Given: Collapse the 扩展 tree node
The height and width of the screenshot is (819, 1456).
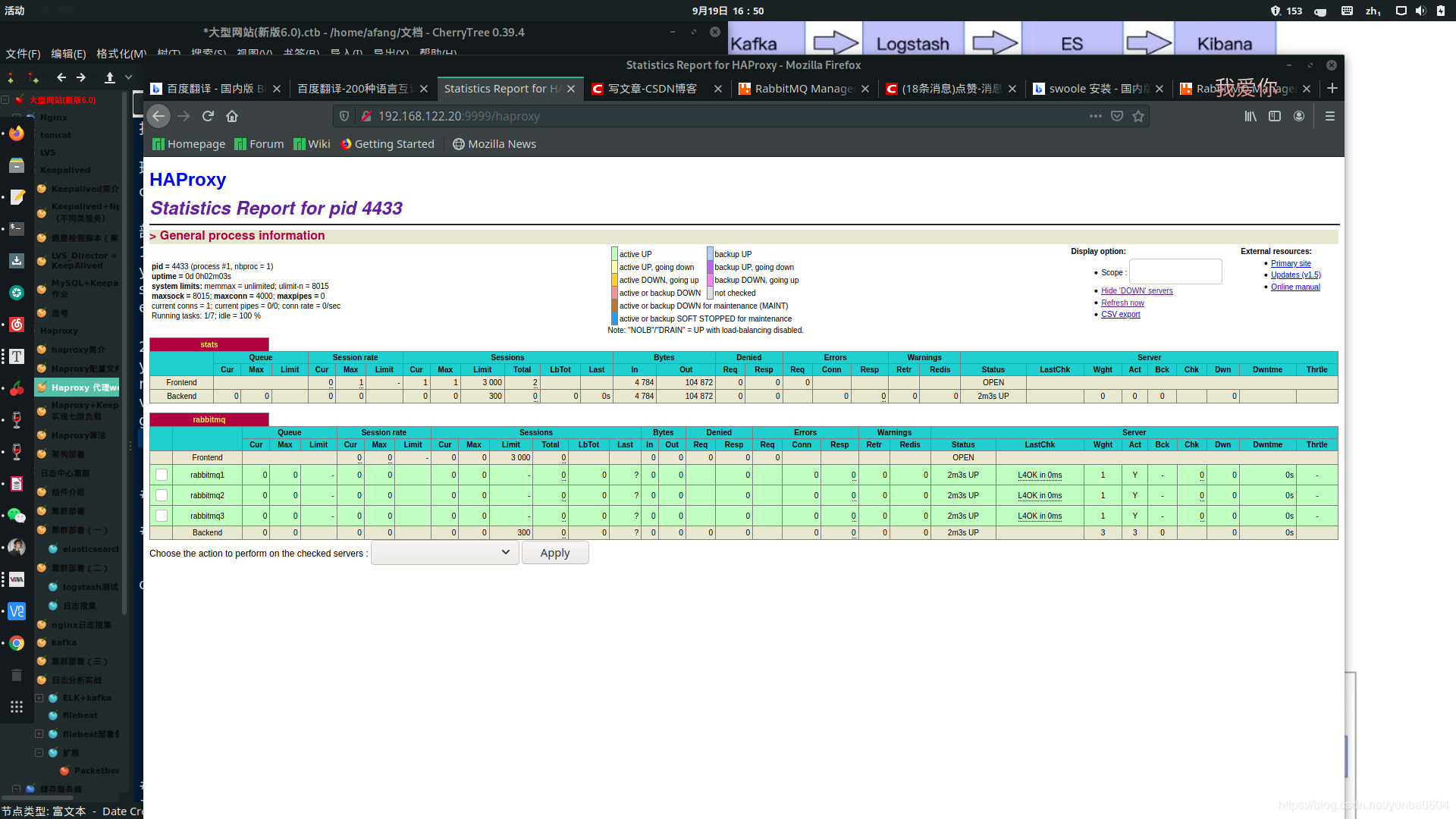Looking at the screenshot, I should pyautogui.click(x=39, y=752).
